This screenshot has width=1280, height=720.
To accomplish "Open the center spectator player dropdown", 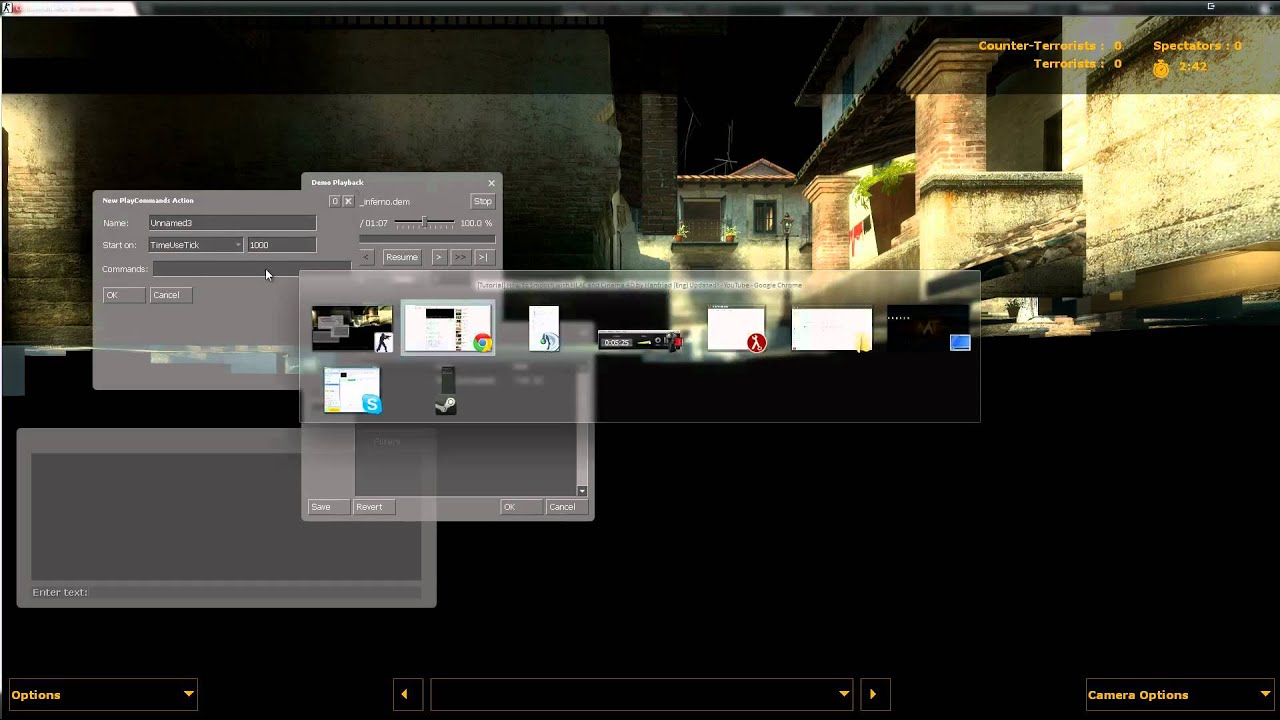I will (x=642, y=694).
